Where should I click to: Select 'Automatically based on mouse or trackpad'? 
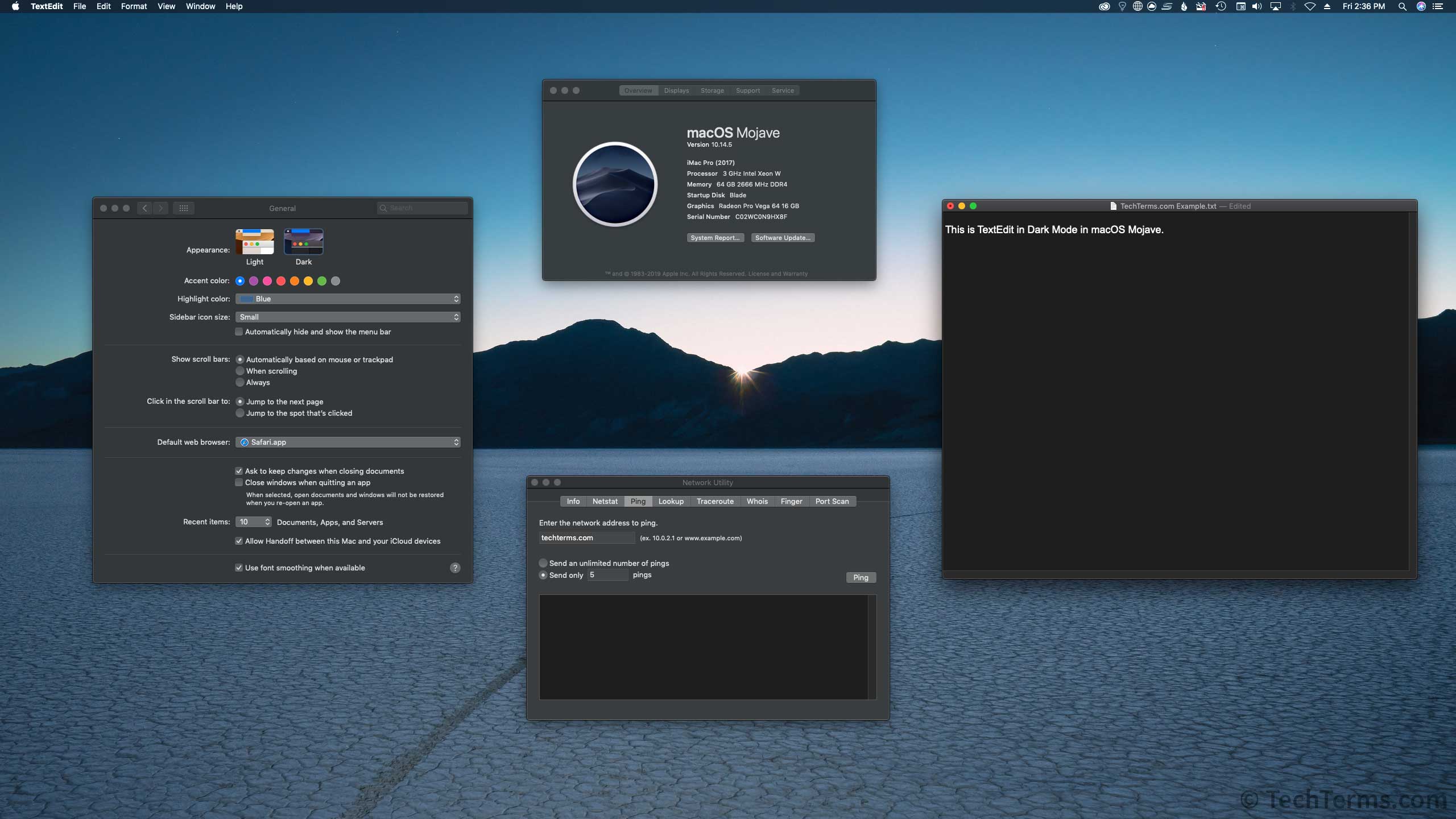click(x=240, y=359)
